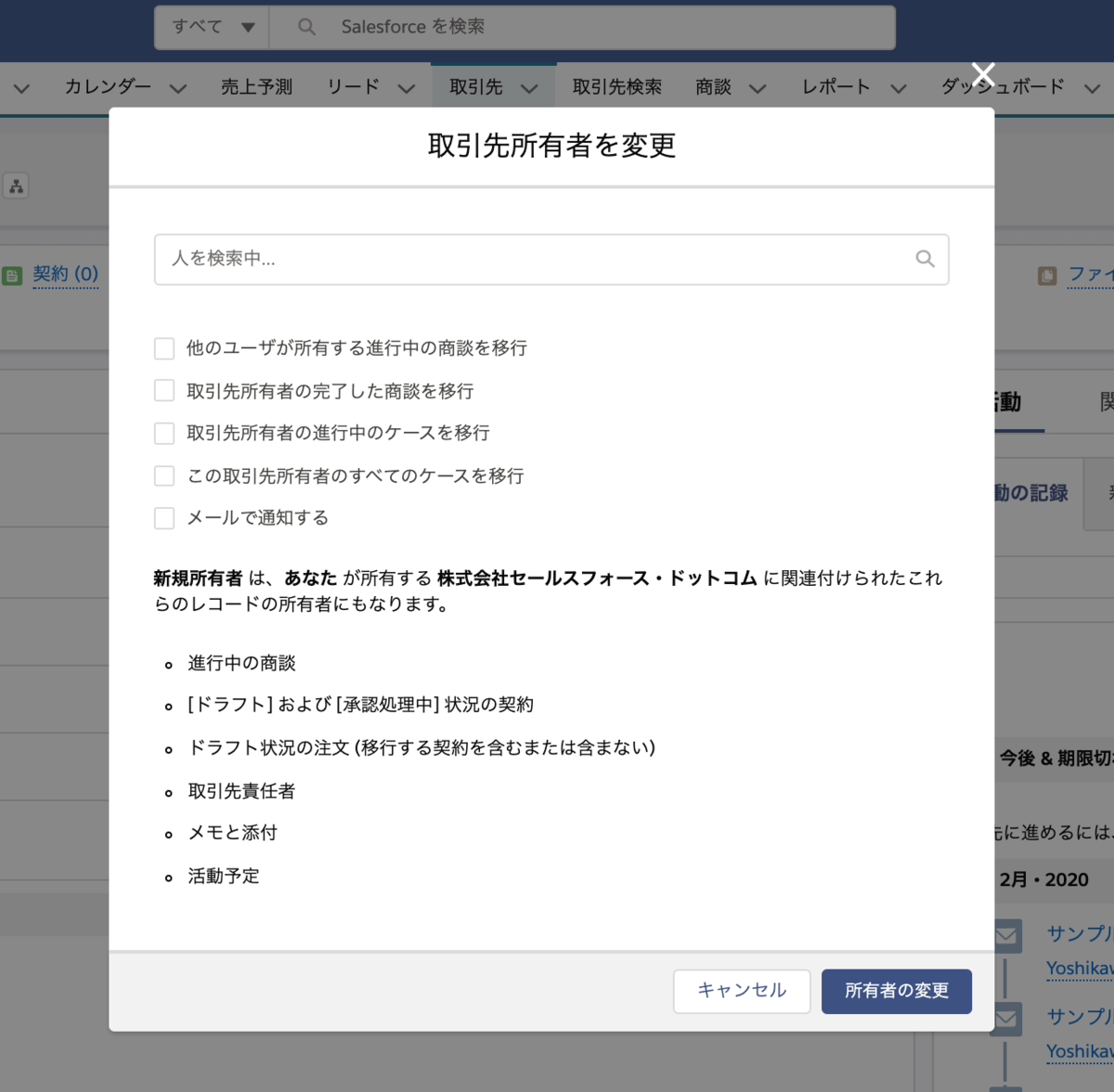Click the [ドラフト] および [承認処理中] bullet text
The width and height of the screenshot is (1114, 1092).
pos(360,705)
